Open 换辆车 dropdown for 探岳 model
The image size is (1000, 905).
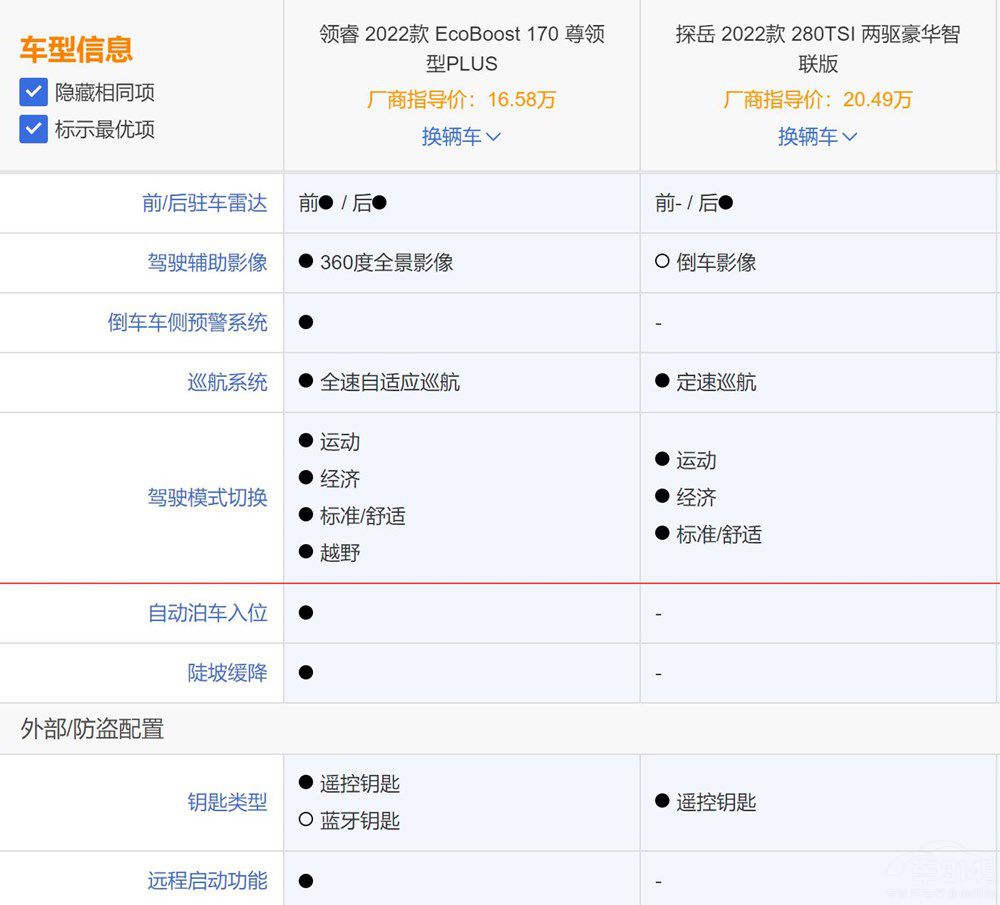click(x=817, y=137)
